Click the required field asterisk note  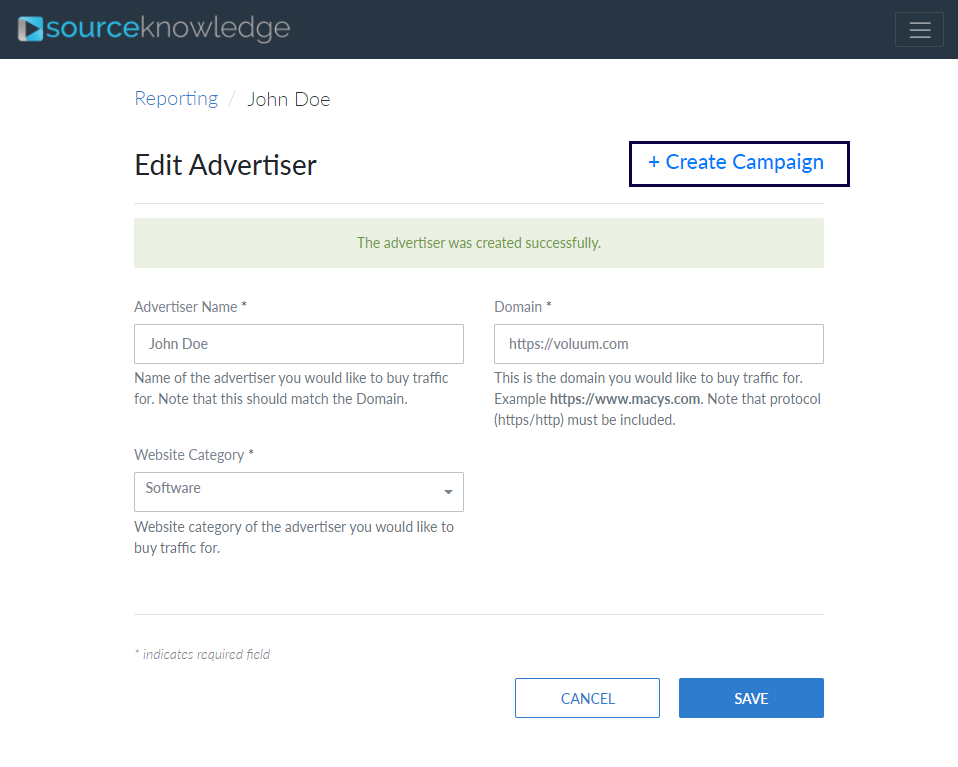(202, 653)
